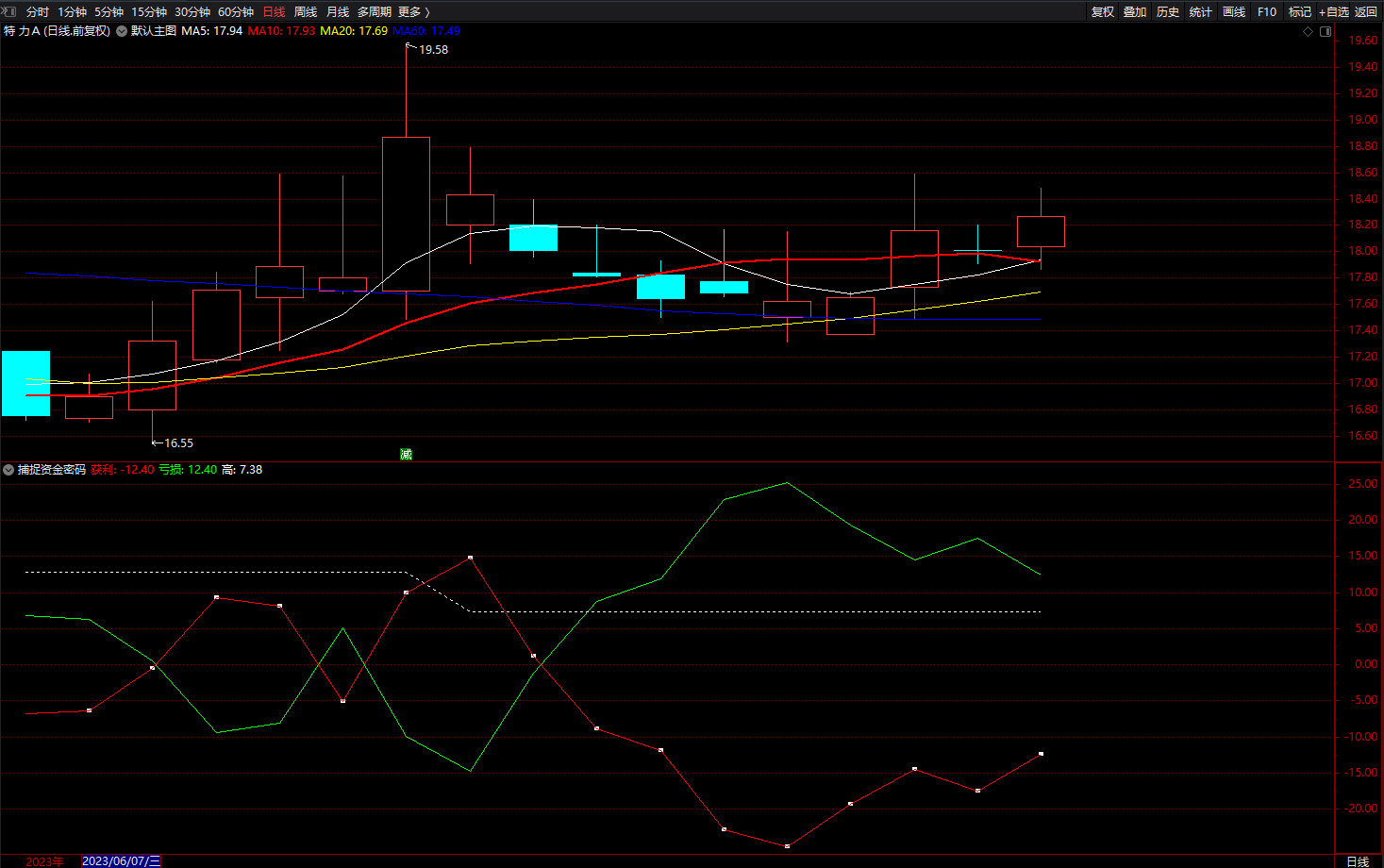
Task: Switch to the 60分钟 period tab
Action: [x=236, y=11]
